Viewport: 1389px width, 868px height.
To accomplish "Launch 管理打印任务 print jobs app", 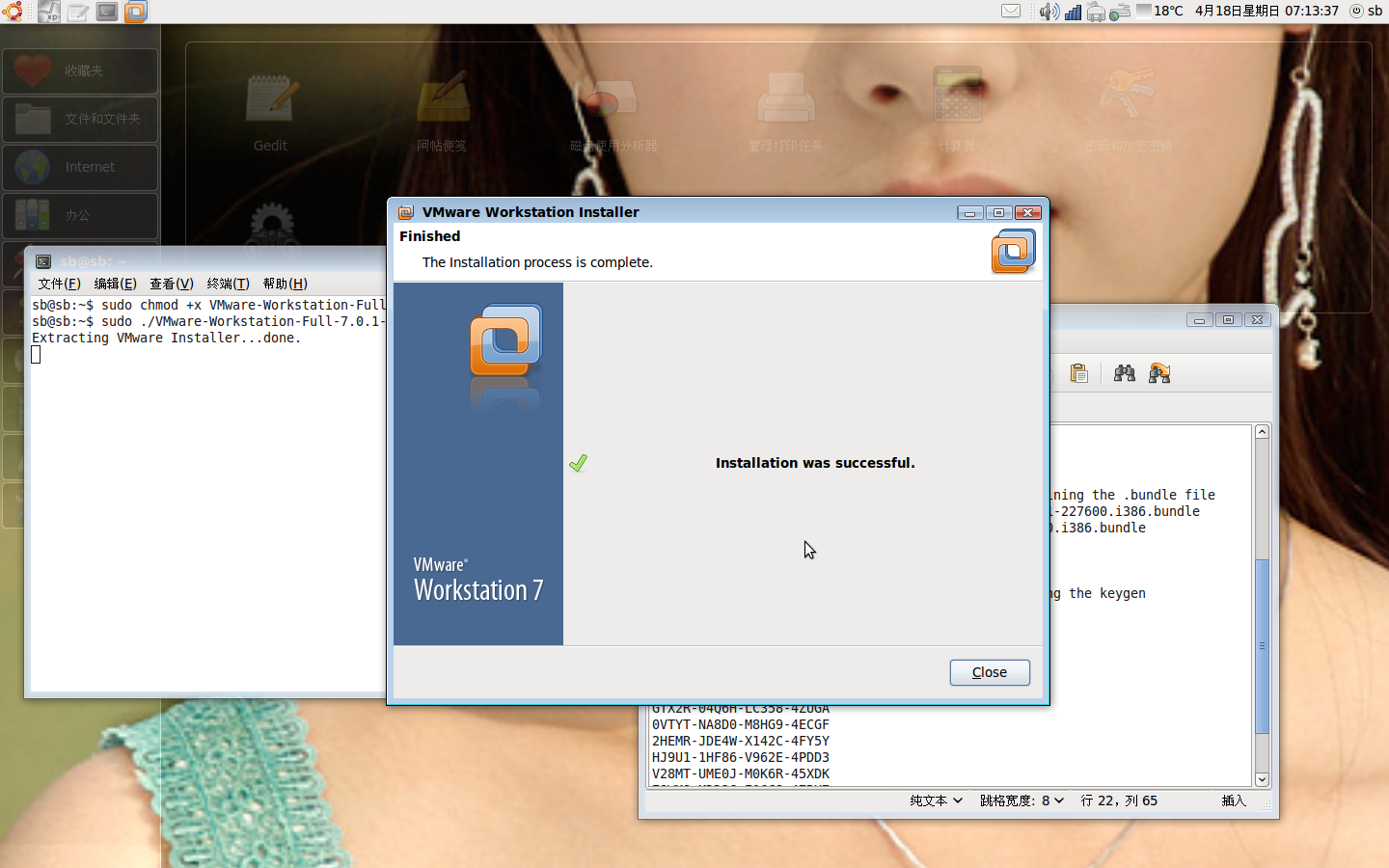I will coord(785,111).
